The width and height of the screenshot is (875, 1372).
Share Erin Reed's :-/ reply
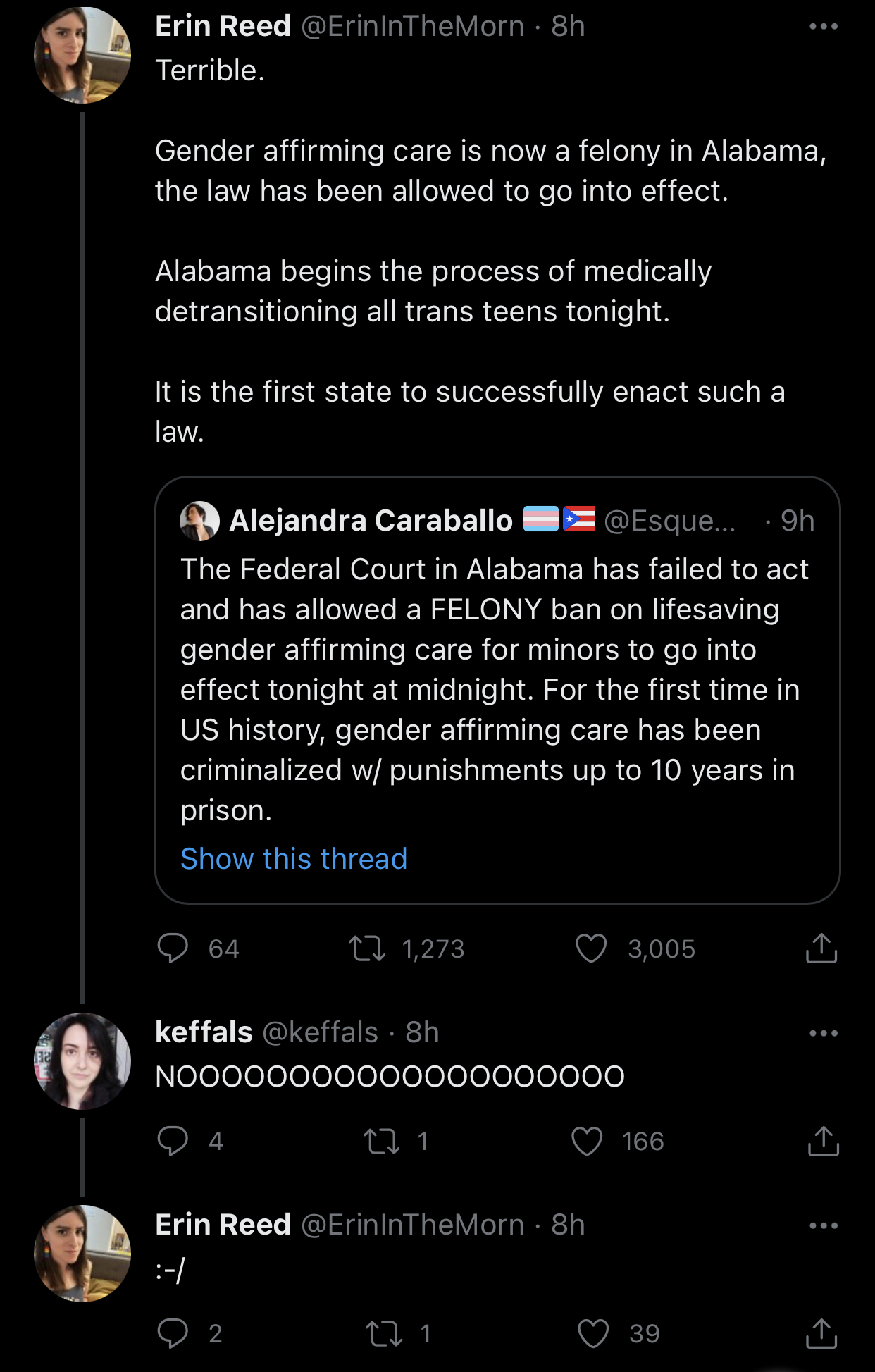click(x=821, y=1333)
